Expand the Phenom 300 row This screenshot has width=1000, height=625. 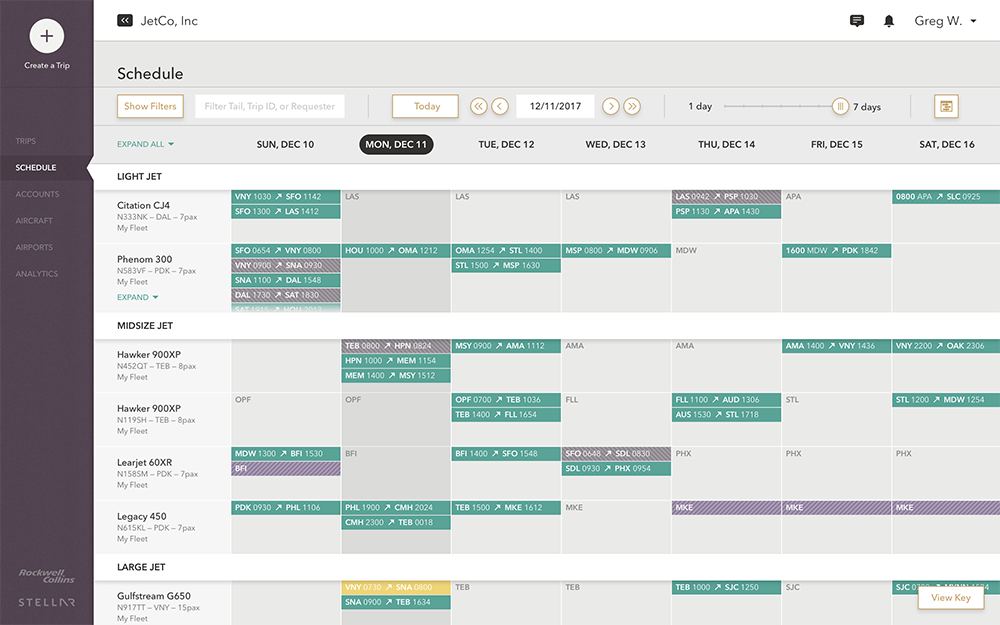tap(138, 297)
